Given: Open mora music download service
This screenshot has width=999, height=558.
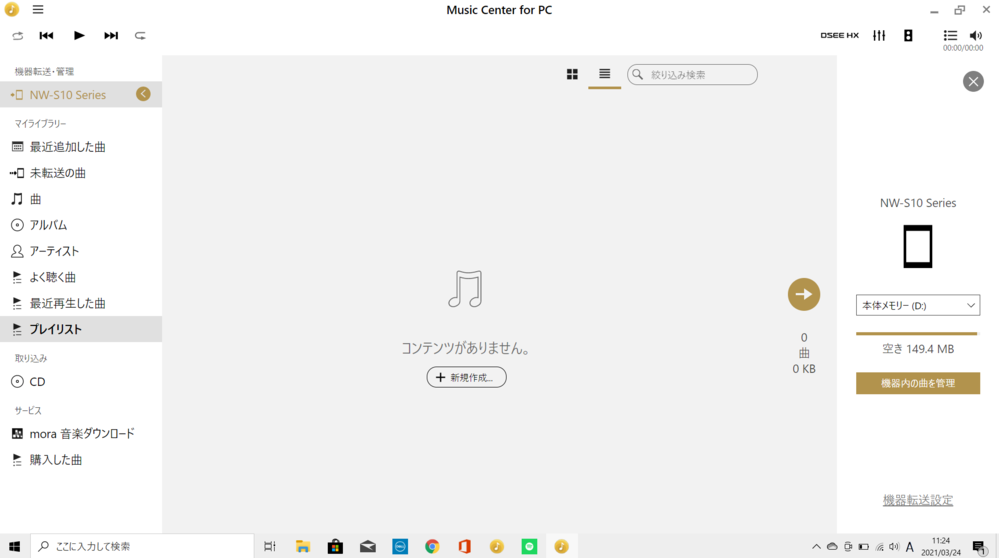Looking at the screenshot, I should 81,434.
